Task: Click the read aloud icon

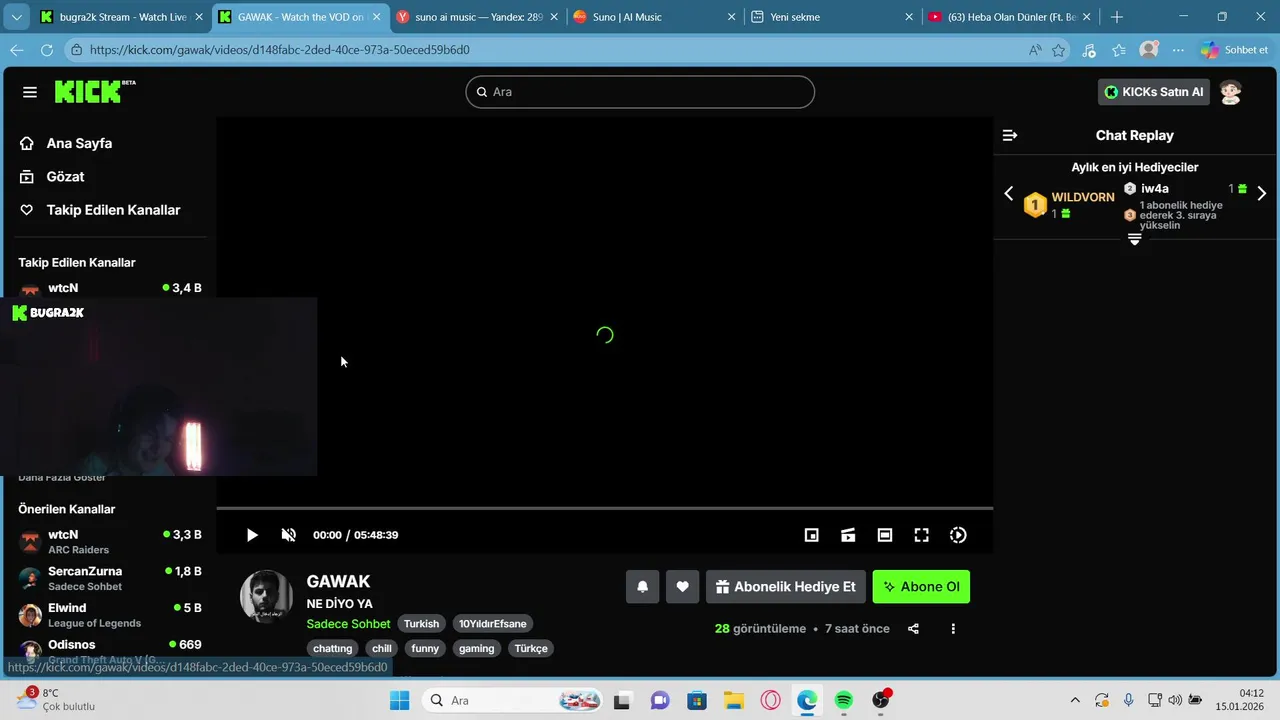Action: click(1034, 50)
